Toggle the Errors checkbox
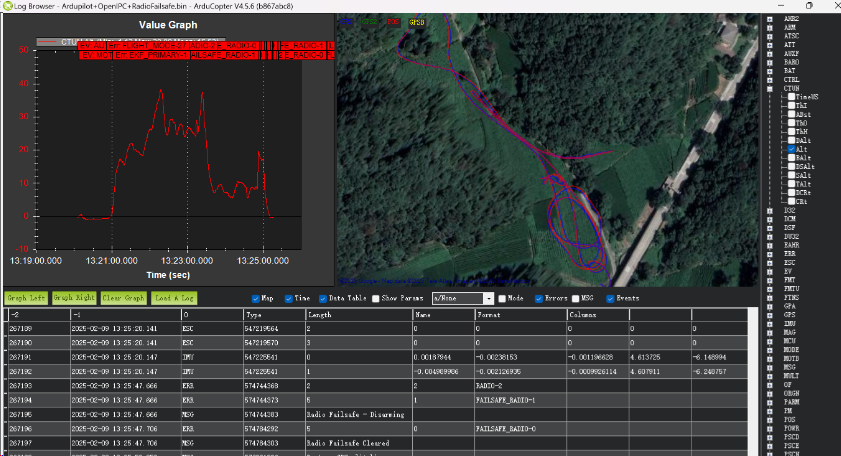This screenshot has height=456, width=841. click(x=539, y=298)
